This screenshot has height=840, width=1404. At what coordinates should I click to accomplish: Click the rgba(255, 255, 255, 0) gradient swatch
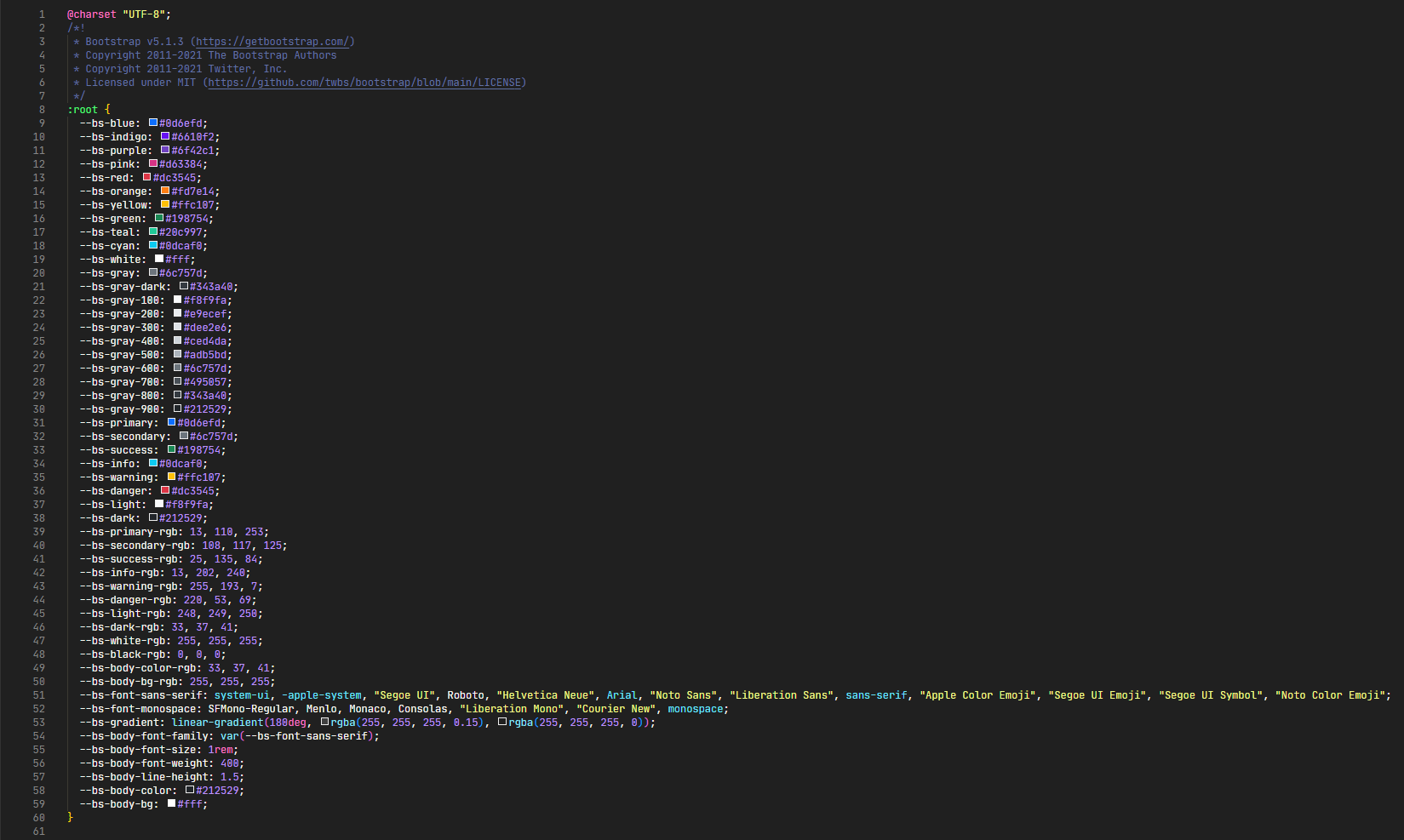[x=502, y=722]
